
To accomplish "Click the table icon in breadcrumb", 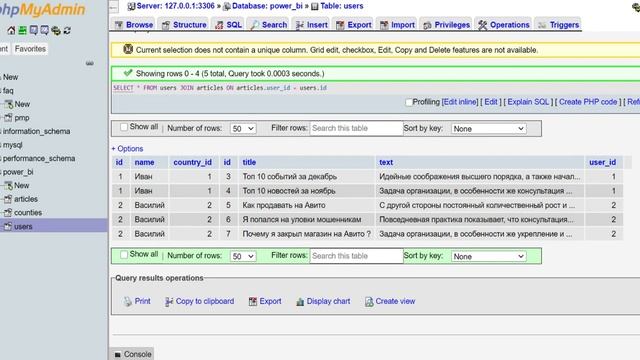I will click(x=315, y=6).
